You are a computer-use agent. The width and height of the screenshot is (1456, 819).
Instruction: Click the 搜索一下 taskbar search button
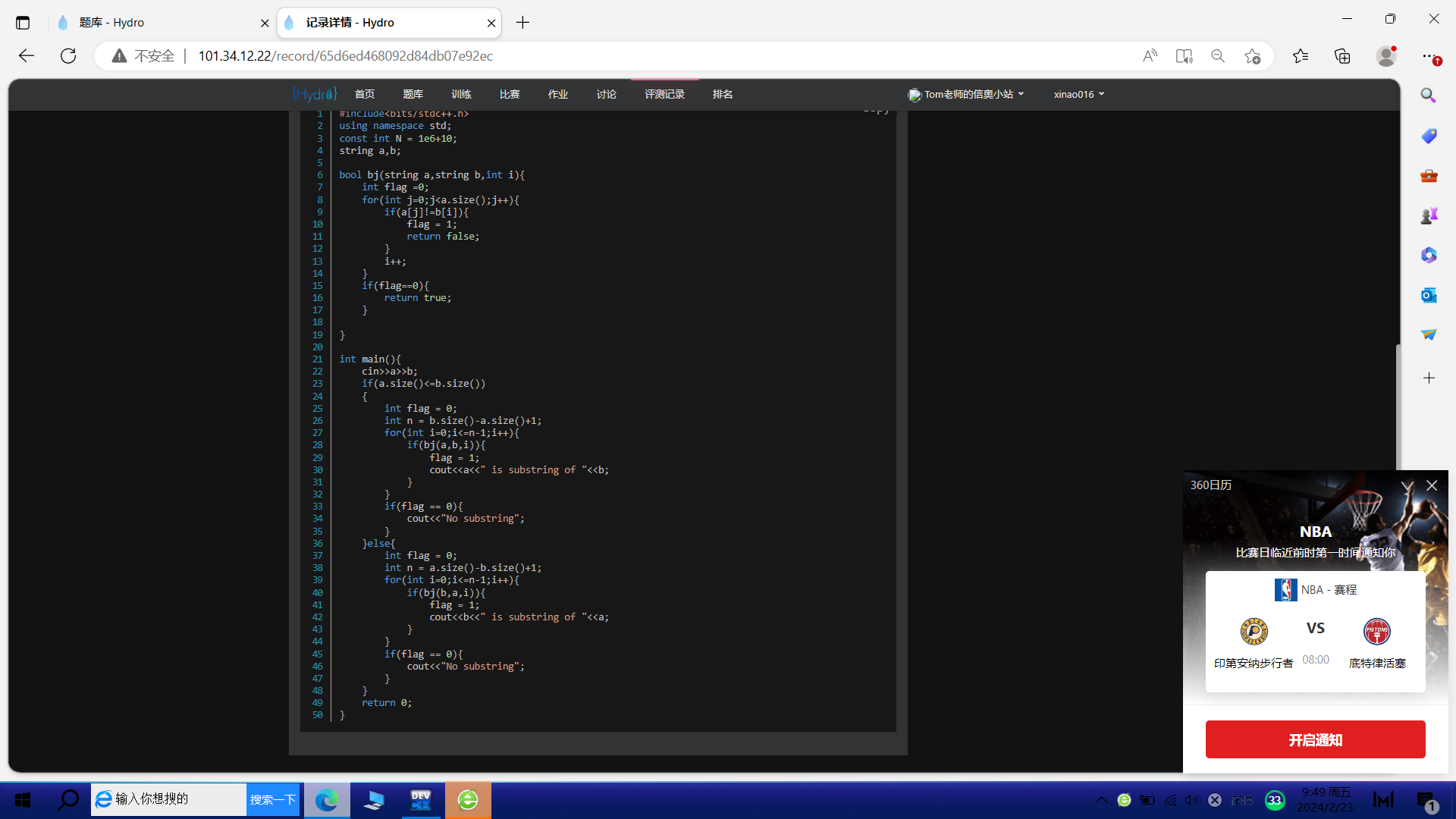(273, 799)
